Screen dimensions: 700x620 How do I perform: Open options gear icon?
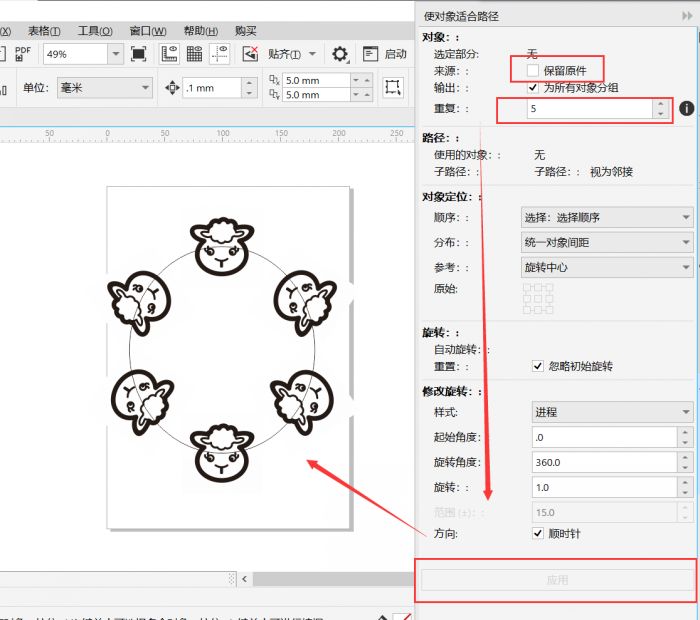point(340,54)
